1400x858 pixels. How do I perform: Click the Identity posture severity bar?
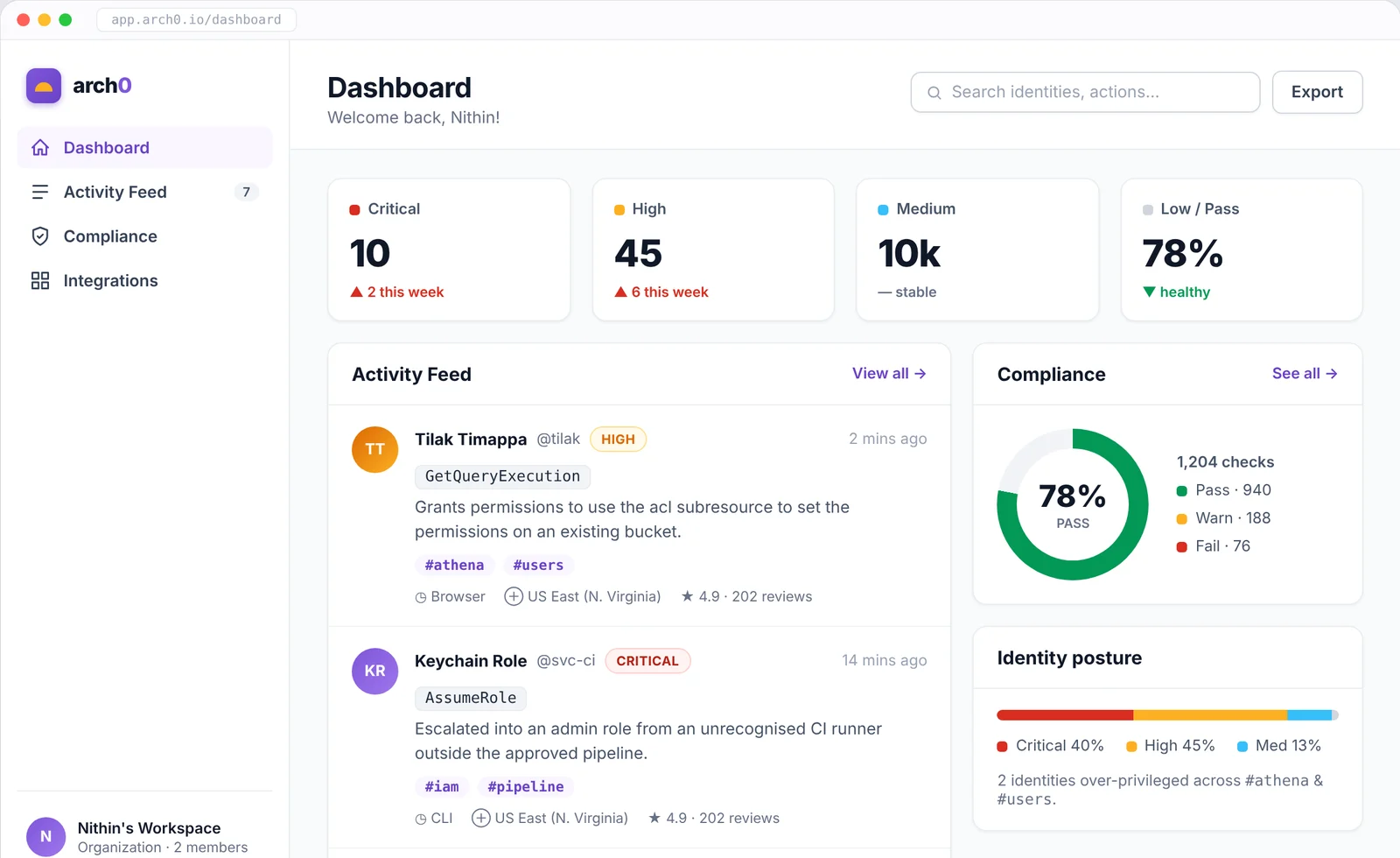[x=1167, y=715]
